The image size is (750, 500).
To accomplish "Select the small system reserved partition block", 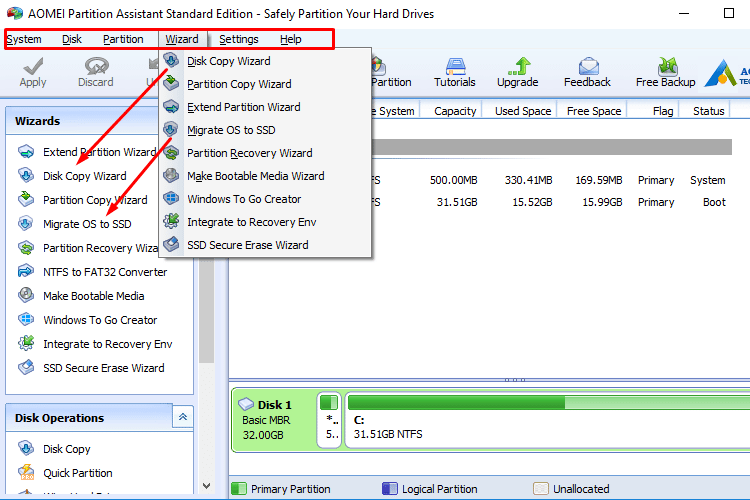I will 329,421.
